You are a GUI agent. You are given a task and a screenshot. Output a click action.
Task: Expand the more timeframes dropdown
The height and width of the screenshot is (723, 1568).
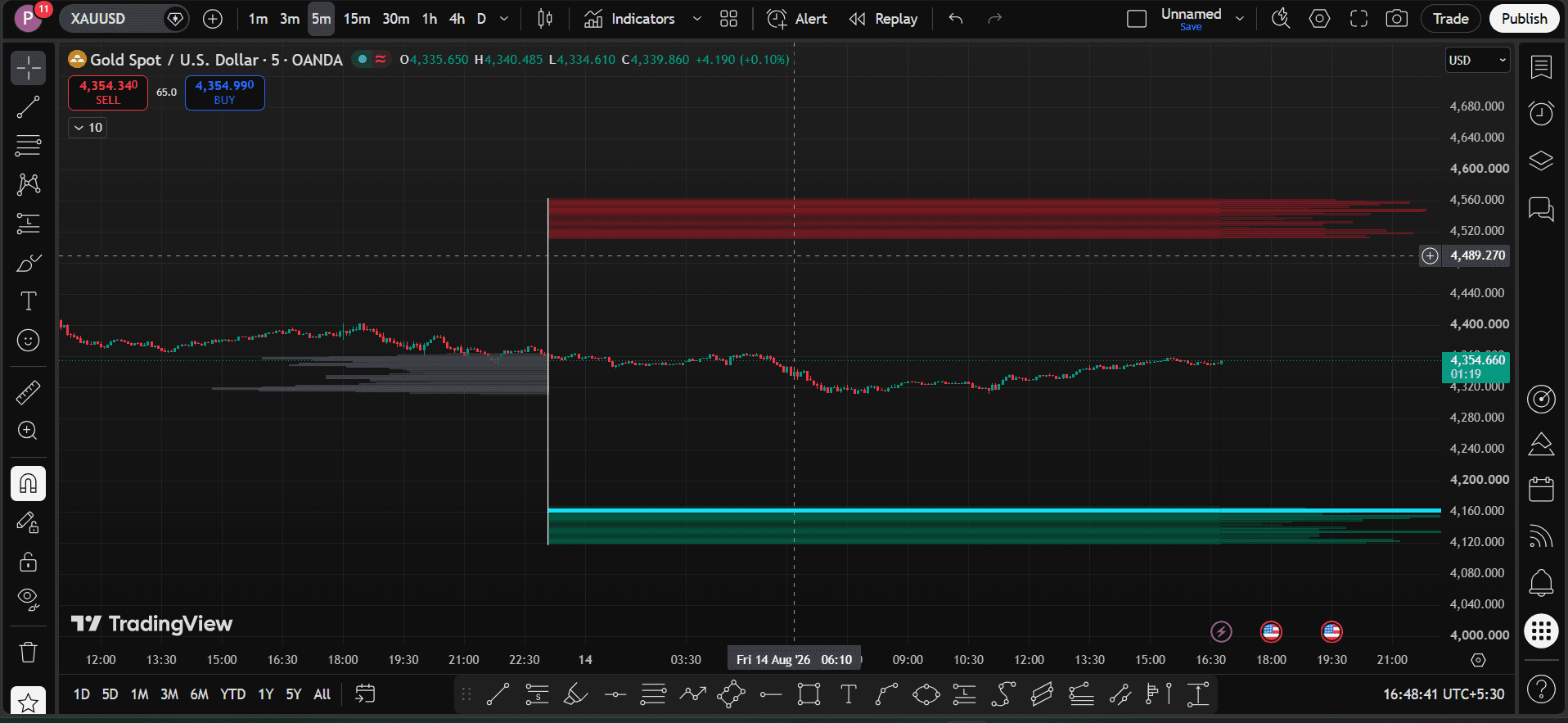tap(504, 19)
